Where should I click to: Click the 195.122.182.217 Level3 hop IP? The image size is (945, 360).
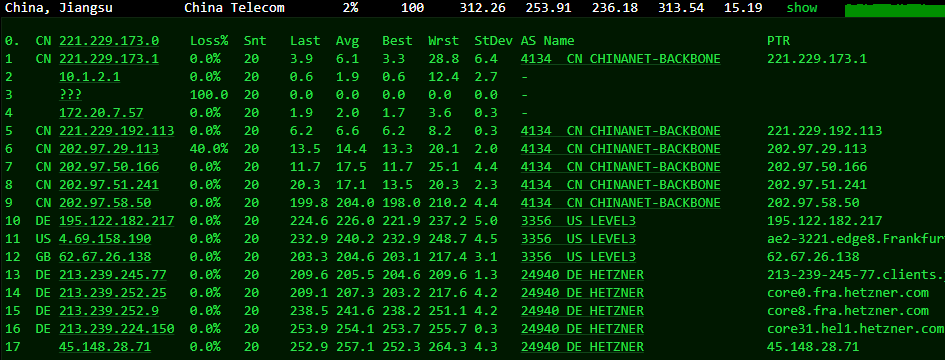click(x=116, y=221)
